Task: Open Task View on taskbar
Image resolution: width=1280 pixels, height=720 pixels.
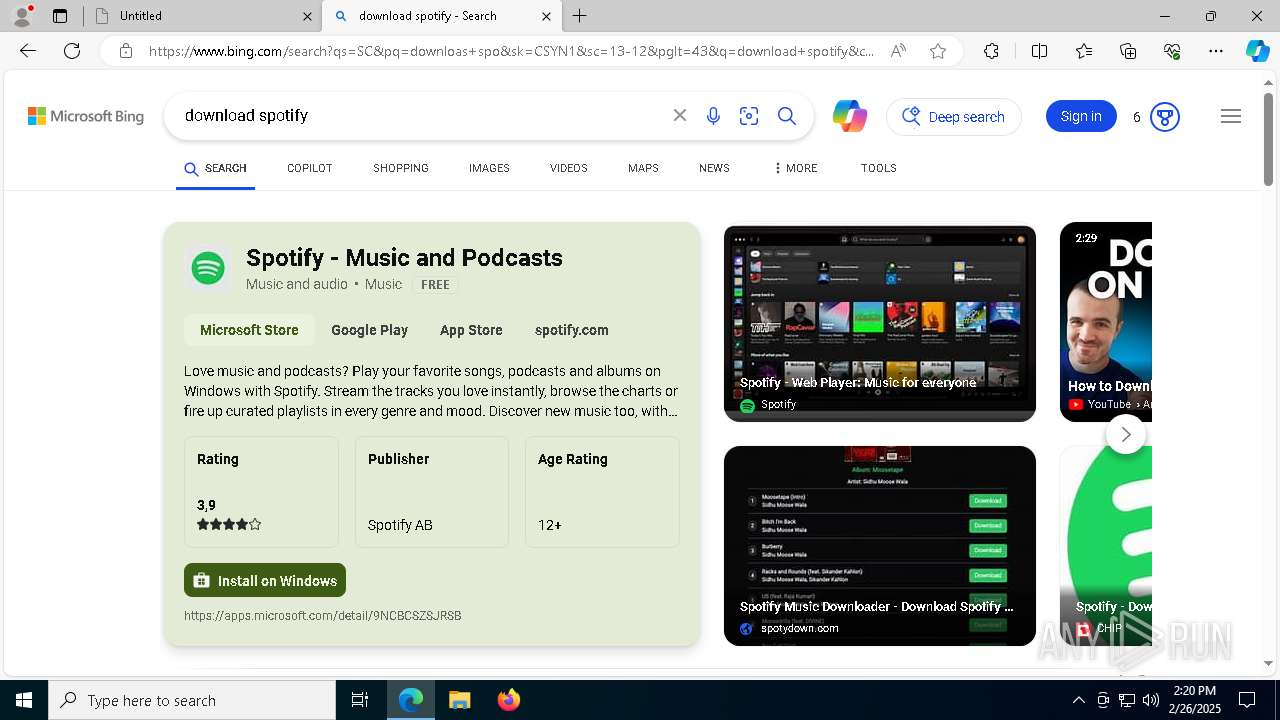Action: coord(360,700)
